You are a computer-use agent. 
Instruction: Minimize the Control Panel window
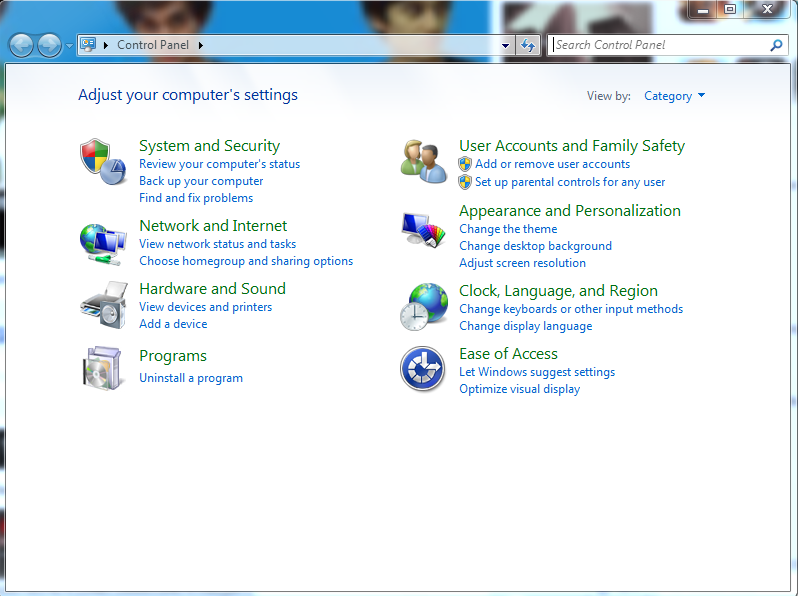coord(703,9)
